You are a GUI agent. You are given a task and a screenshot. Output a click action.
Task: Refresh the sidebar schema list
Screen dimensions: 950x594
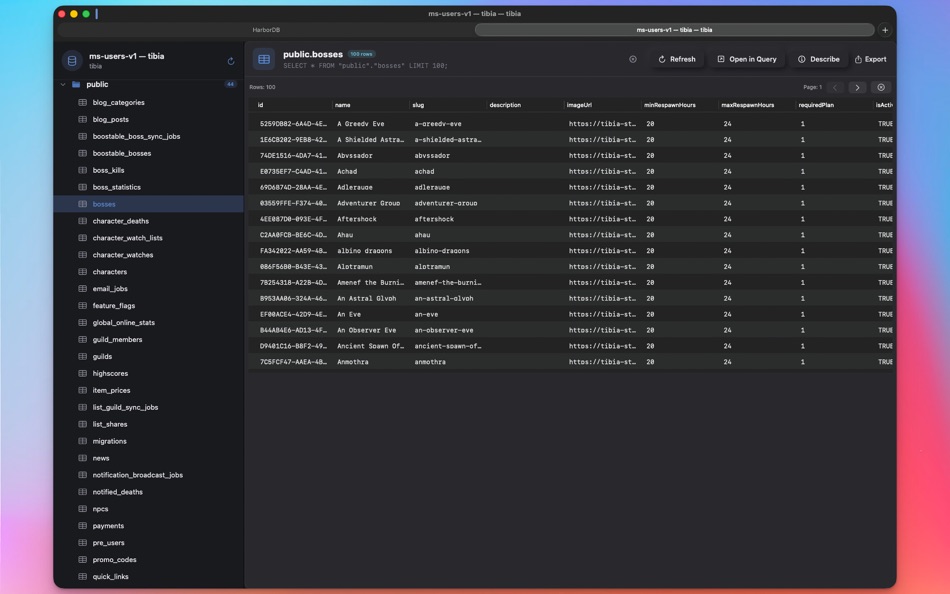click(x=230, y=60)
